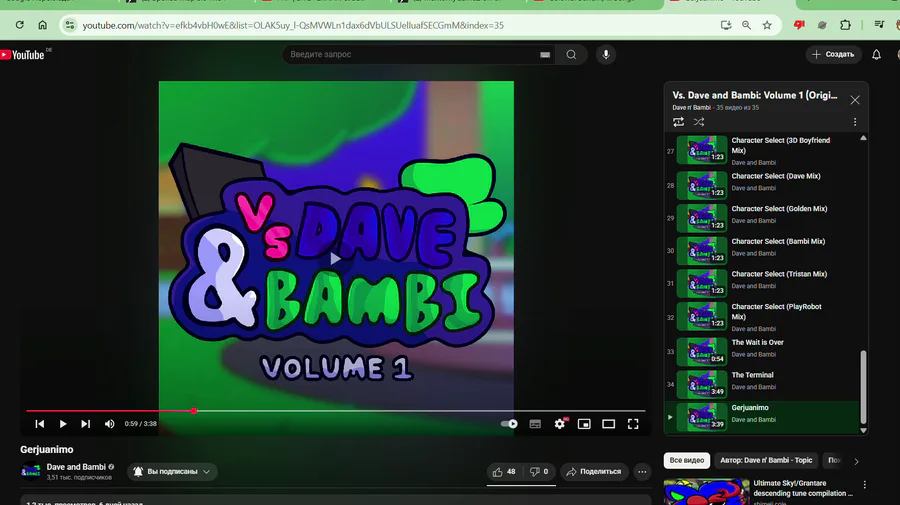Play the video with the play button
This screenshot has width=900, height=505.
pyautogui.click(x=63, y=424)
